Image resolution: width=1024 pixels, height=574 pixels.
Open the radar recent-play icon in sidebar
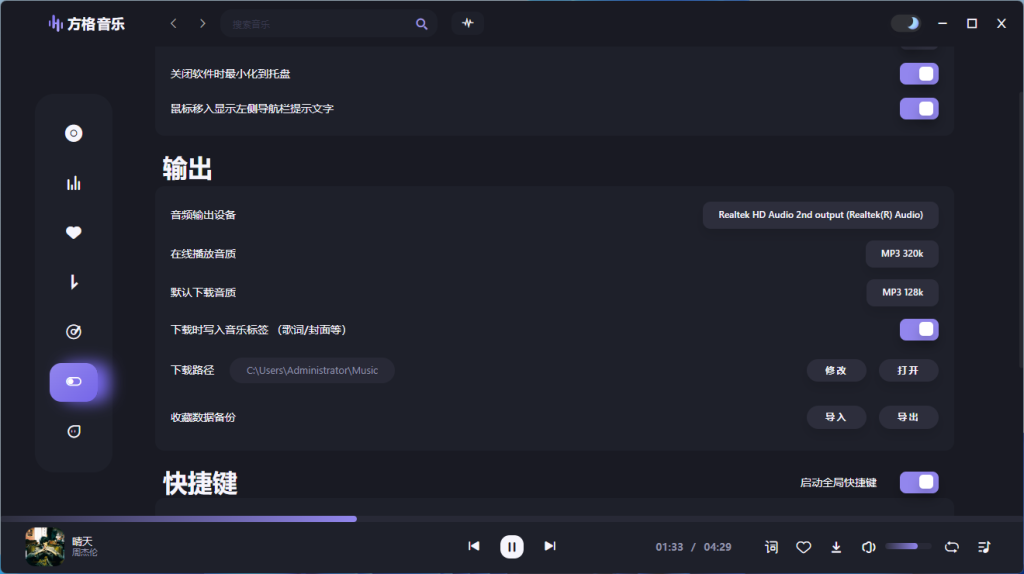[74, 332]
